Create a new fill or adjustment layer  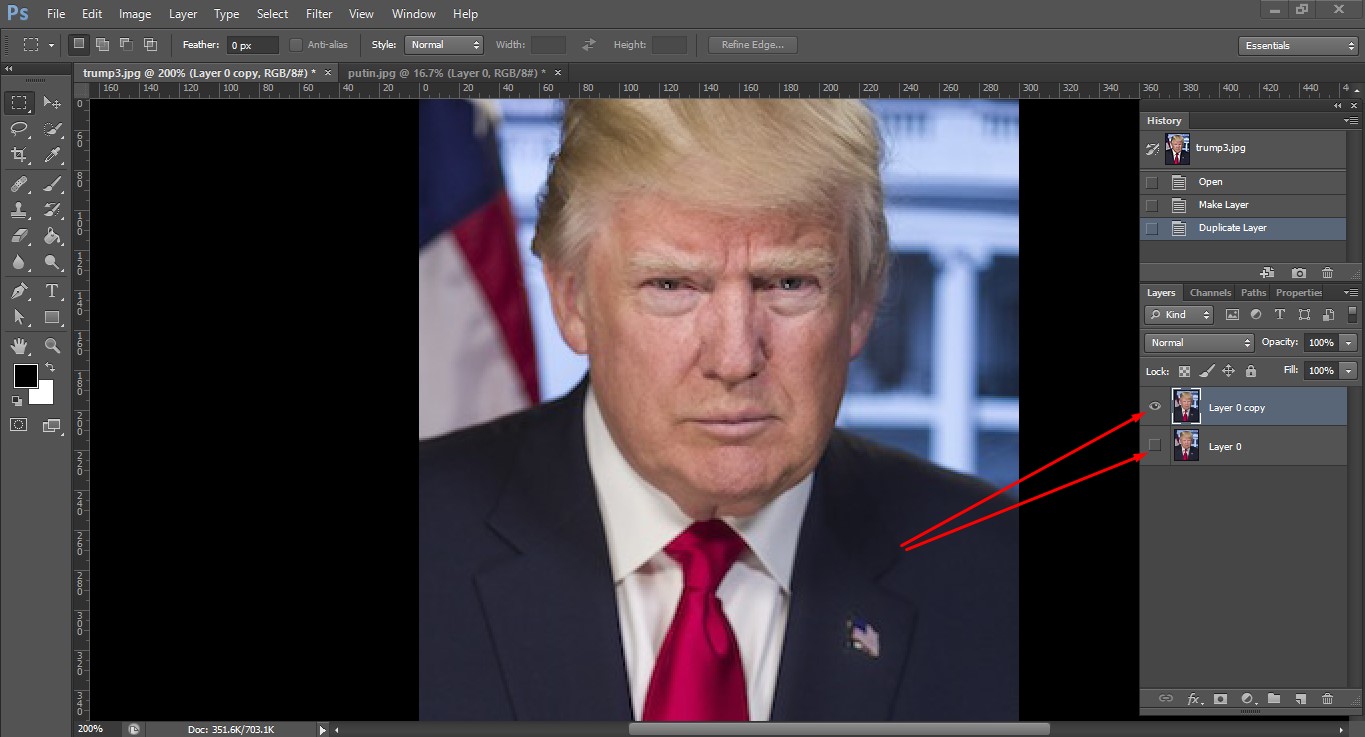pyautogui.click(x=1248, y=699)
